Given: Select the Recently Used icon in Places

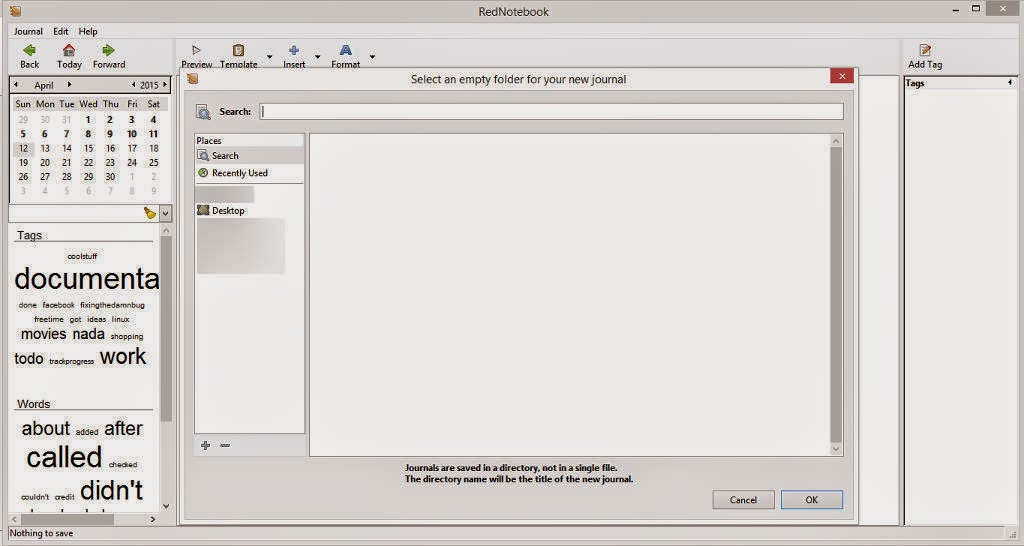Looking at the screenshot, I should tap(203, 173).
